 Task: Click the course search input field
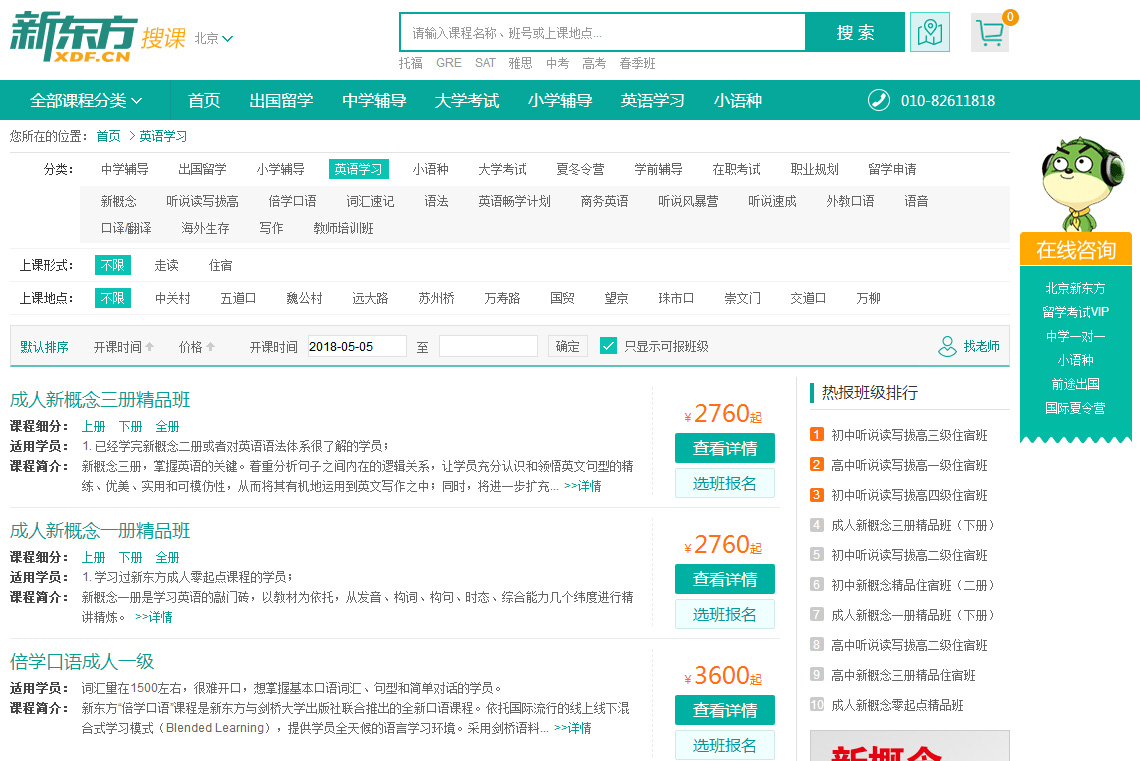(x=603, y=32)
